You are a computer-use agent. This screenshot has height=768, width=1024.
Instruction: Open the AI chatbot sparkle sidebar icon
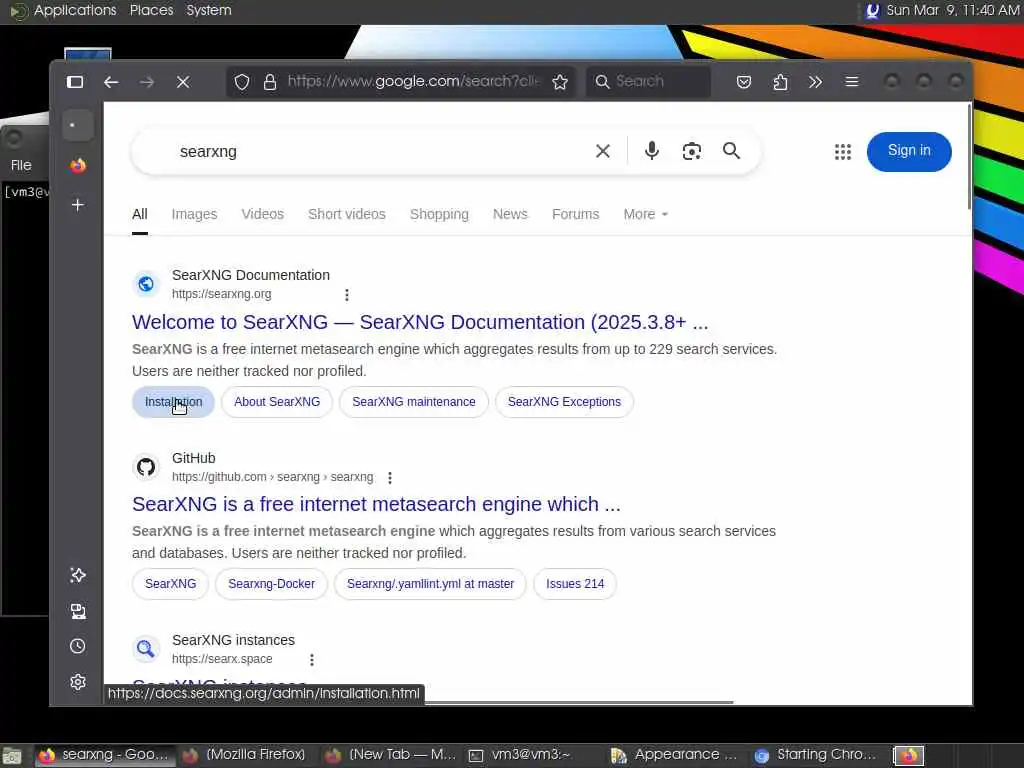78,575
